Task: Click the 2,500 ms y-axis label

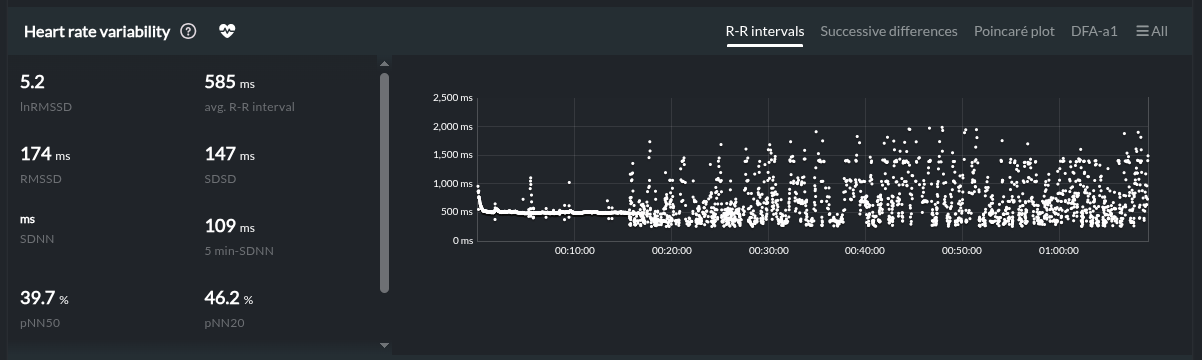Action: pyautogui.click(x=453, y=98)
